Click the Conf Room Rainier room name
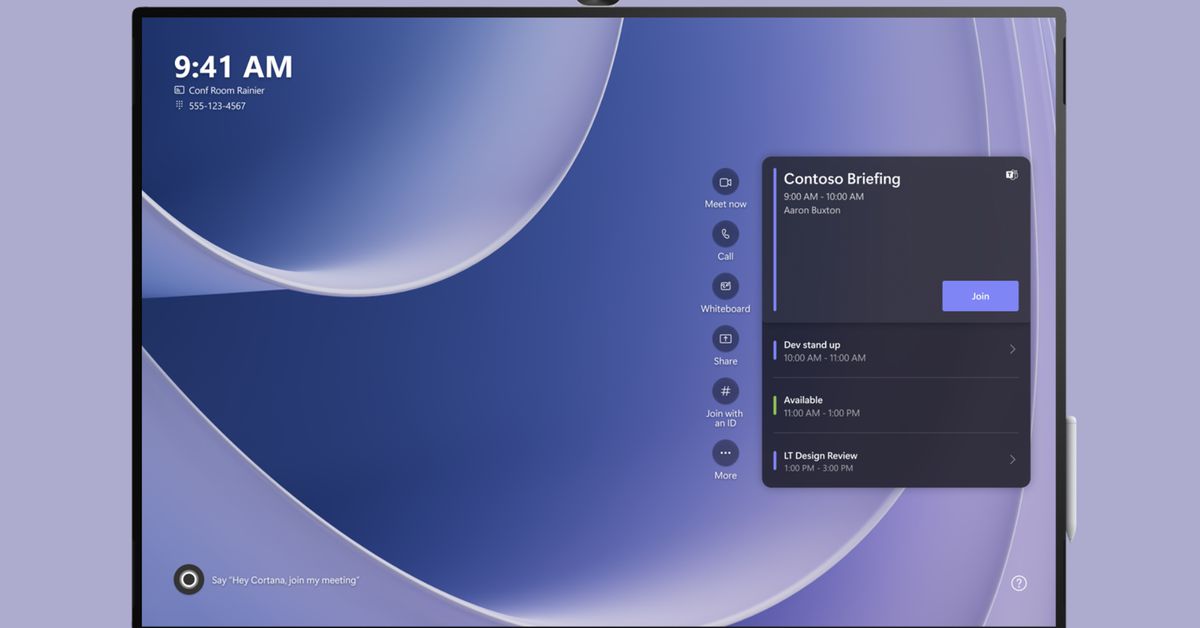Viewport: 1200px width, 628px height. click(x=227, y=91)
